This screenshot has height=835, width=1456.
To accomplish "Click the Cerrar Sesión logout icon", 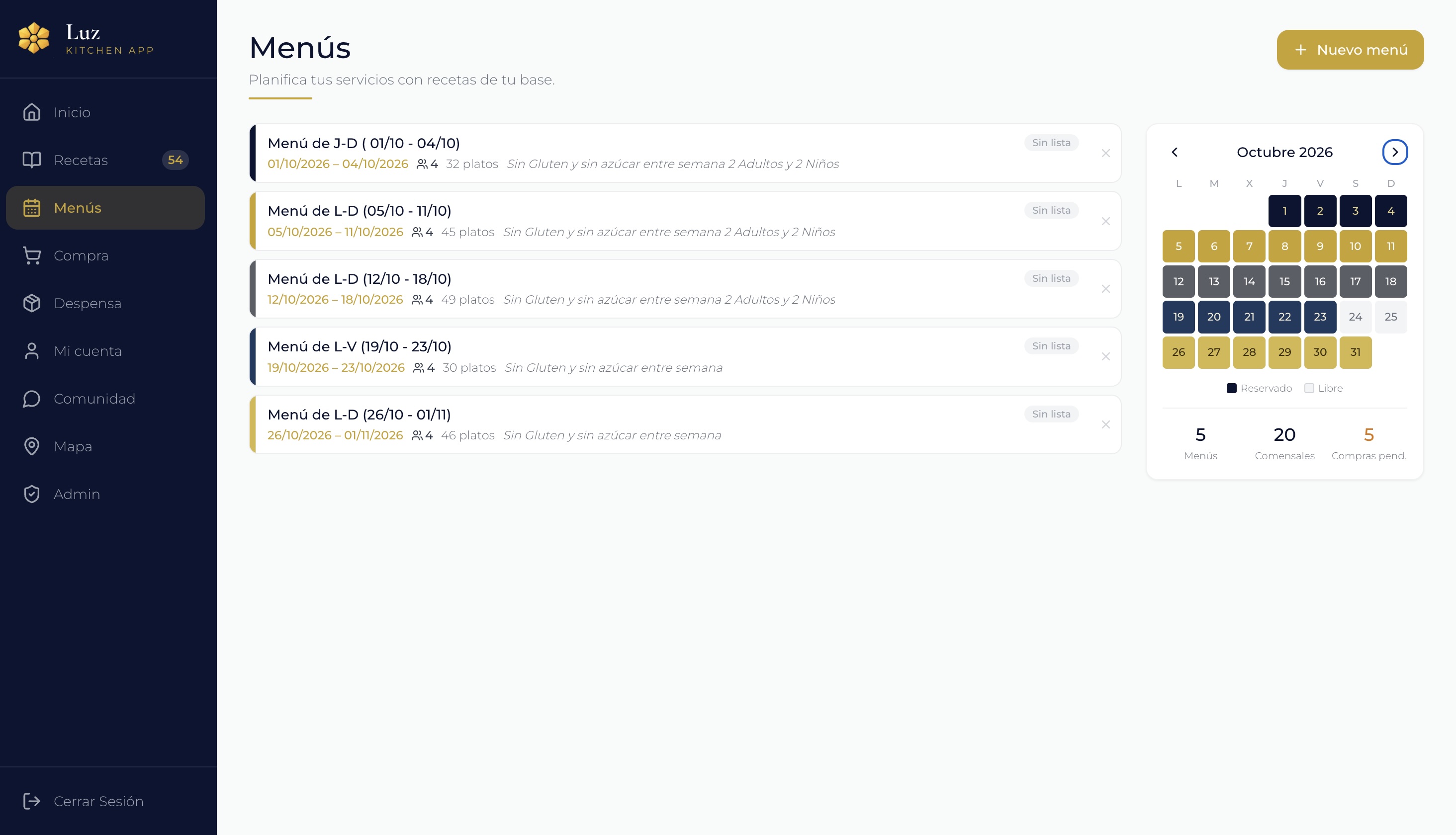I will [x=31, y=801].
